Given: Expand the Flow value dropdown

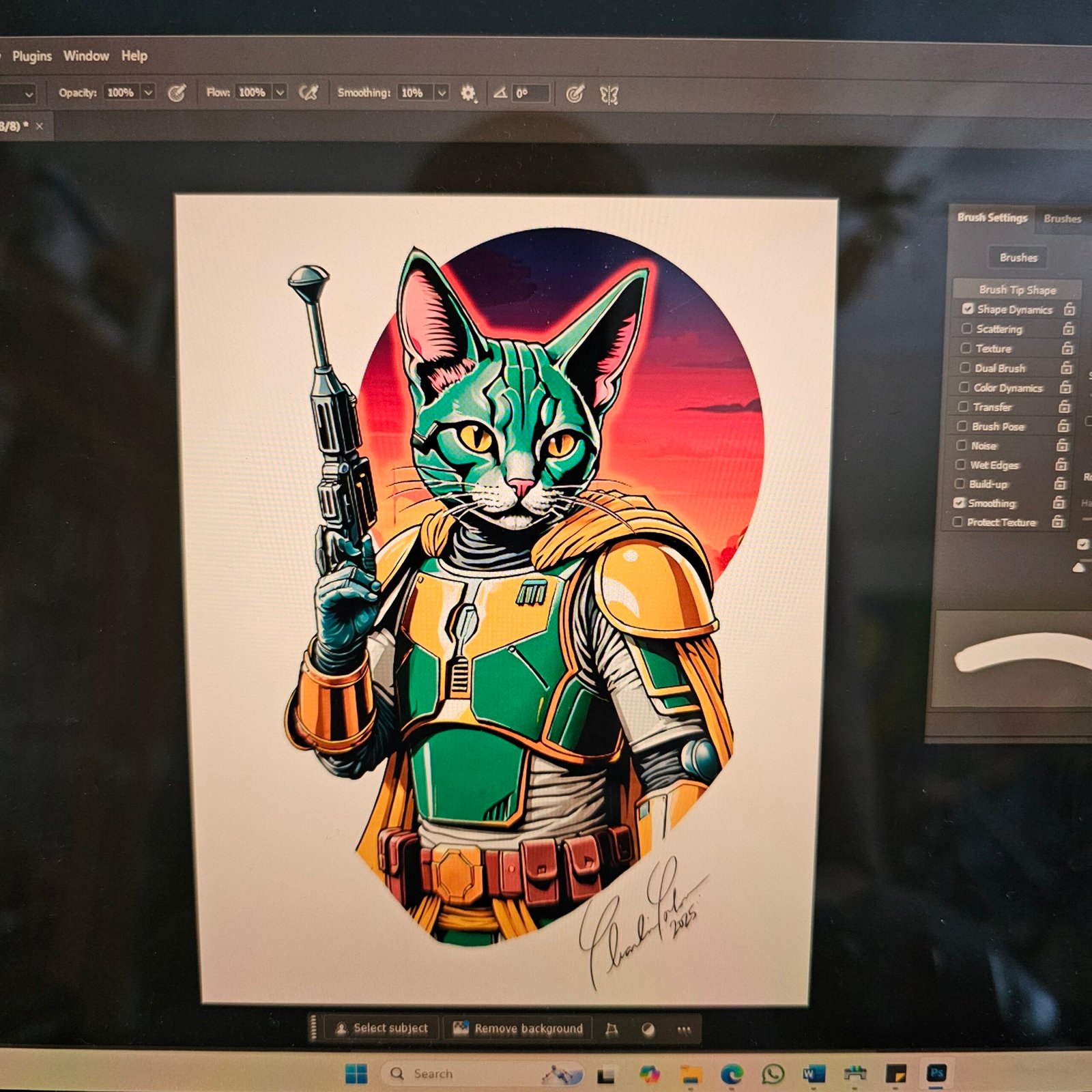Looking at the screenshot, I should (x=280, y=92).
